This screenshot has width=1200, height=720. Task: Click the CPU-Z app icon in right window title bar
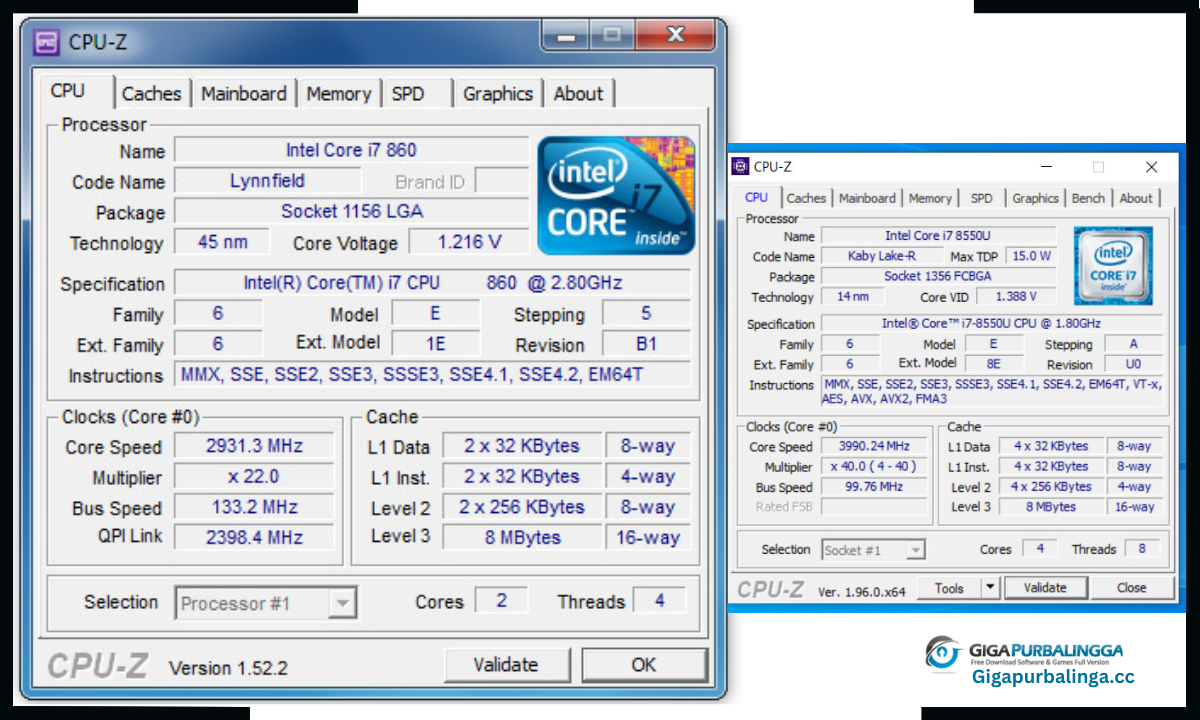point(740,167)
